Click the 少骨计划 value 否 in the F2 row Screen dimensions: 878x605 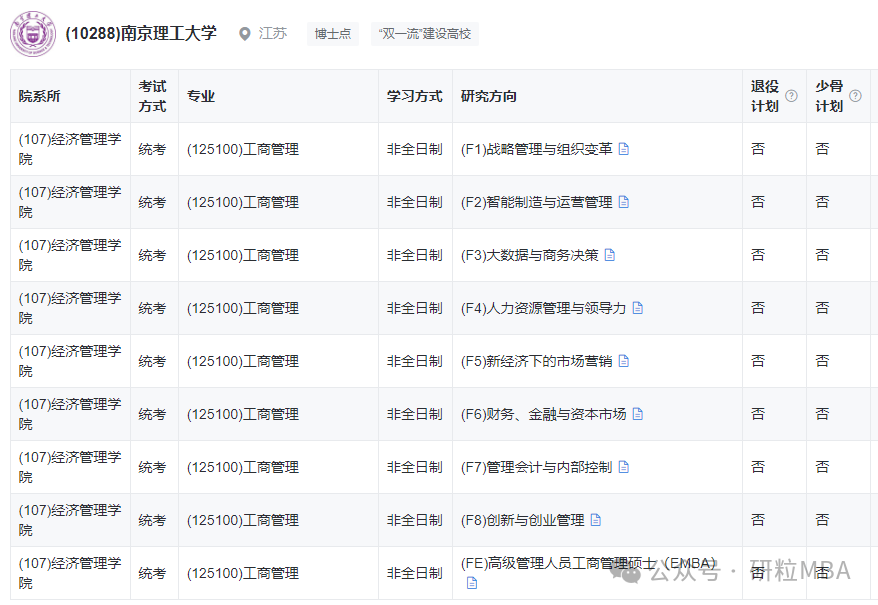[x=822, y=202]
